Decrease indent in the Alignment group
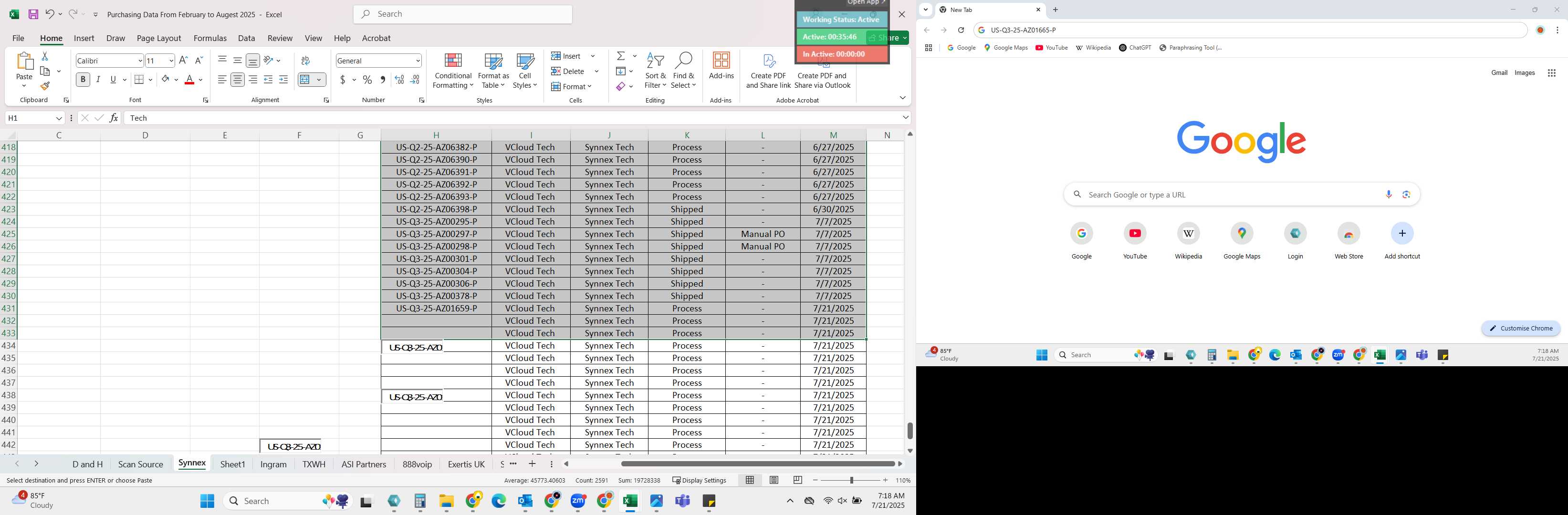Screen dimensions: 1568x515 268,80
